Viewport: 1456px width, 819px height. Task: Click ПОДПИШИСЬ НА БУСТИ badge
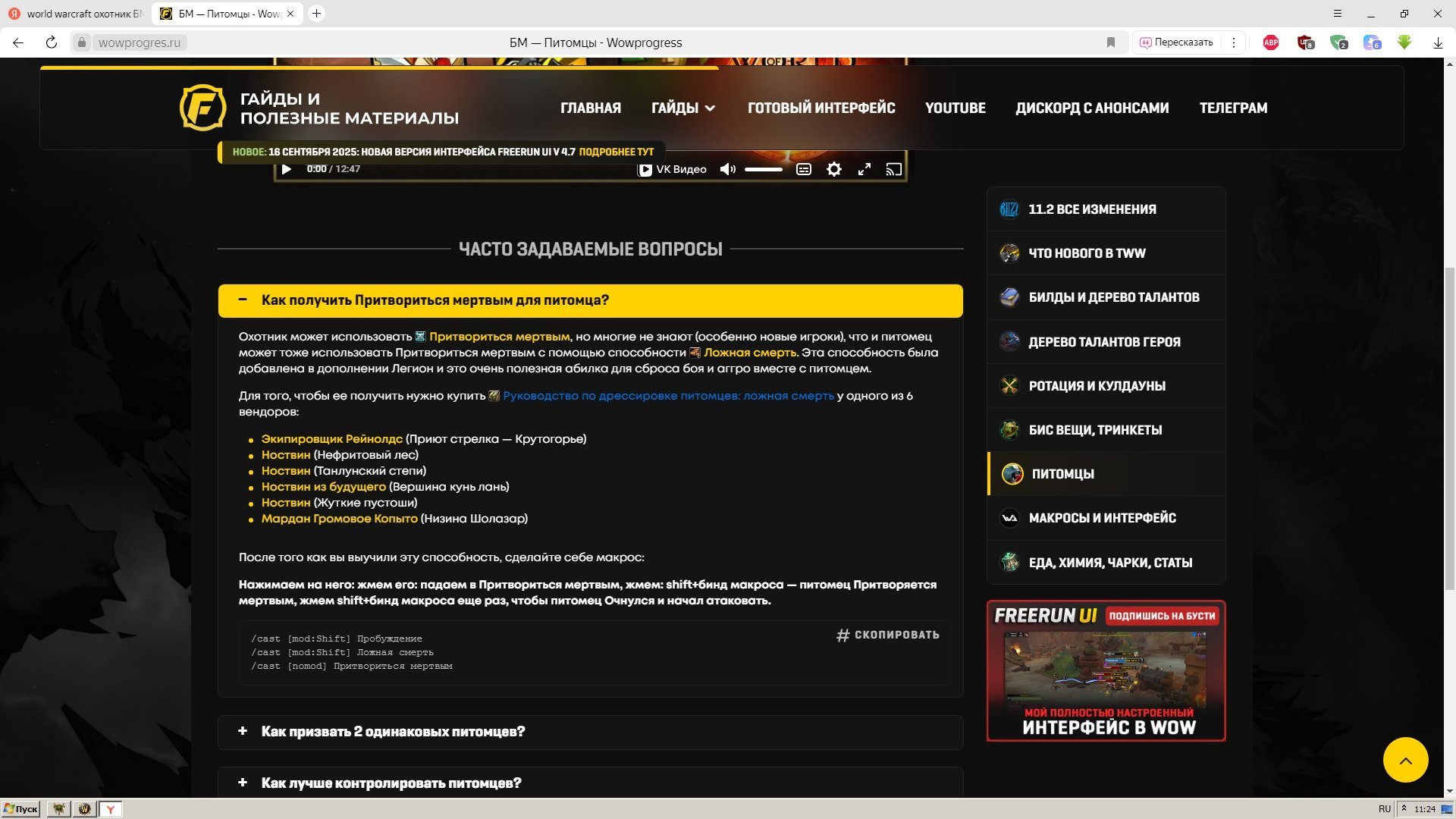(x=1162, y=616)
